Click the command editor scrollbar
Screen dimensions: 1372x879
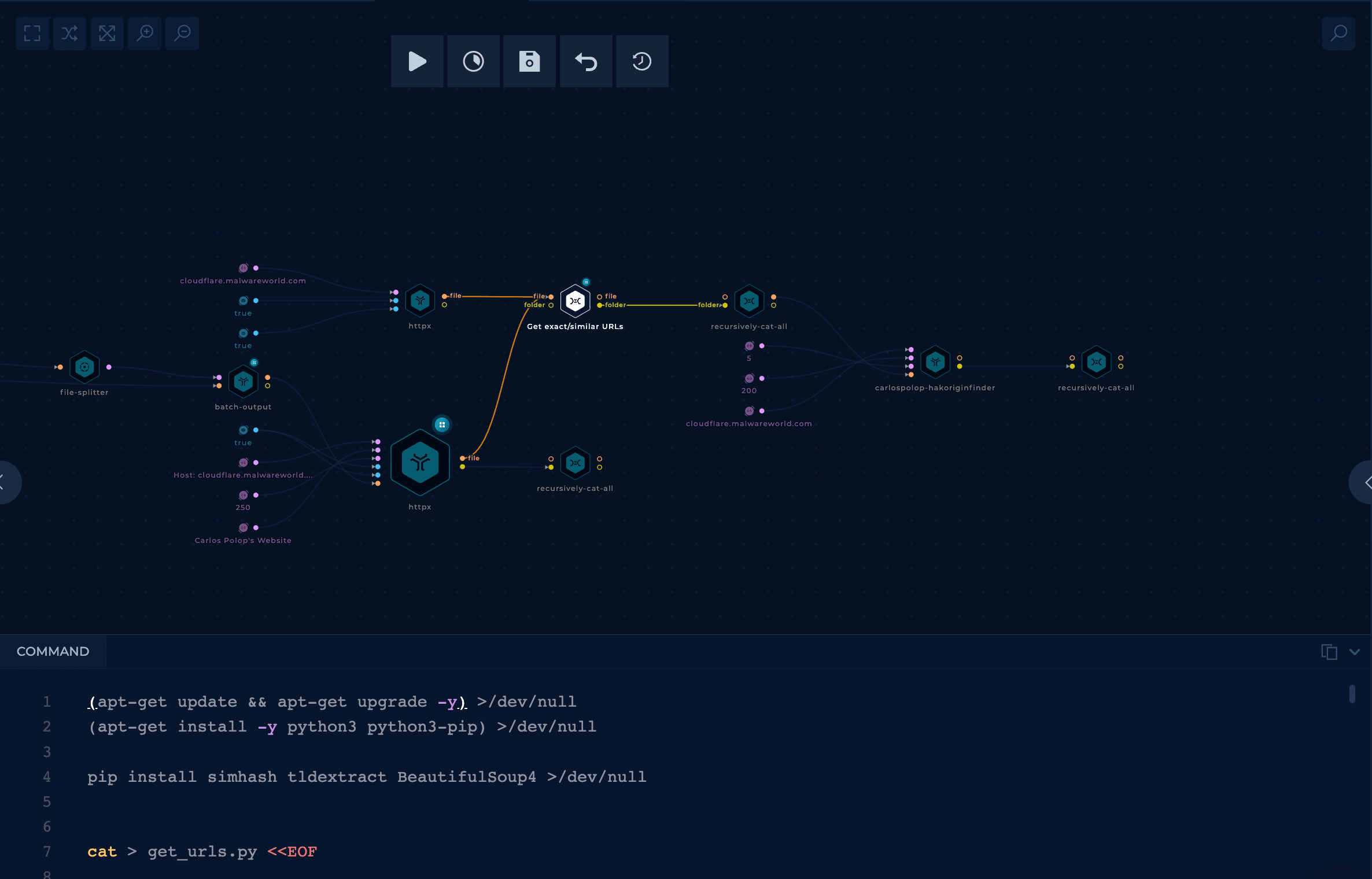click(x=1352, y=693)
